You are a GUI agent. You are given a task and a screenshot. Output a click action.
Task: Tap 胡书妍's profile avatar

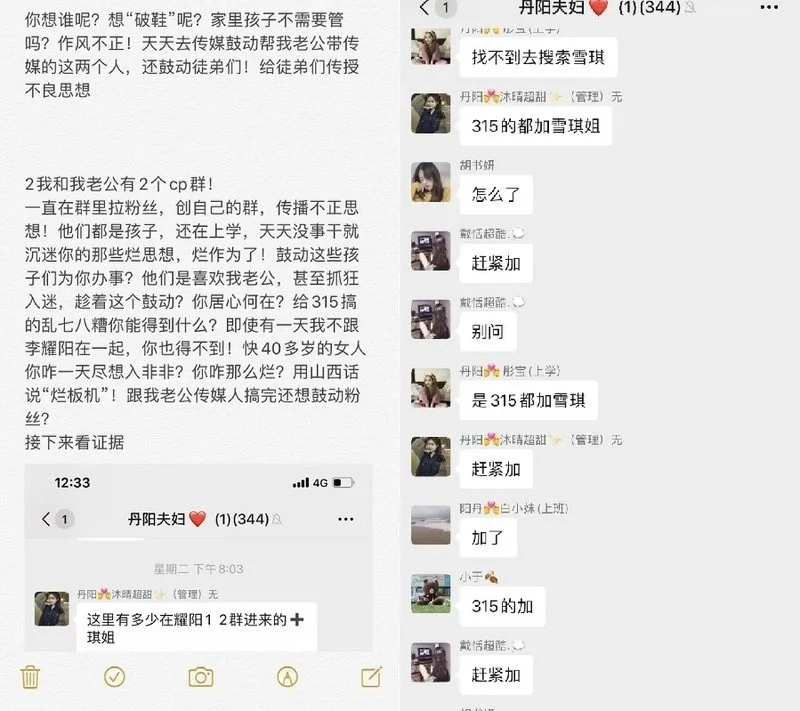[x=431, y=182]
